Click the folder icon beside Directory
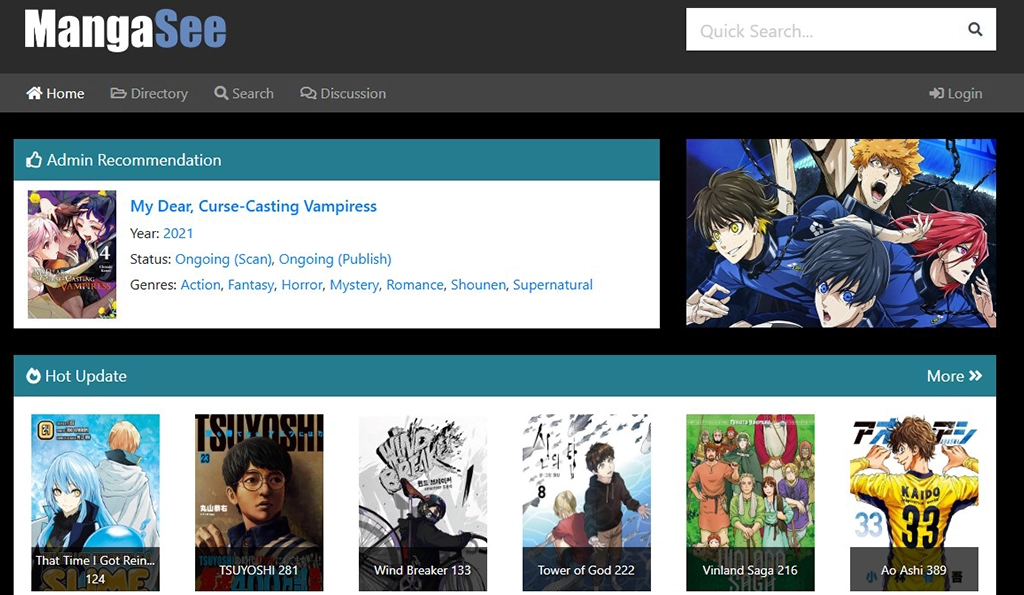 click(117, 93)
